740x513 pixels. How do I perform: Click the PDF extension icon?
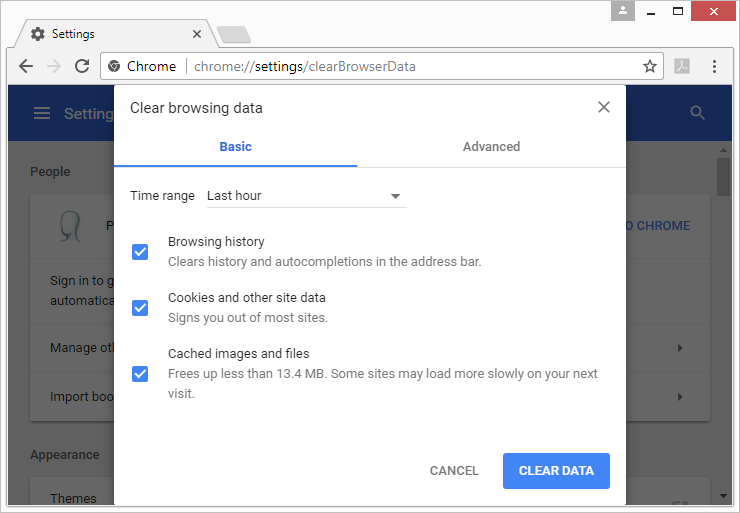click(x=682, y=67)
